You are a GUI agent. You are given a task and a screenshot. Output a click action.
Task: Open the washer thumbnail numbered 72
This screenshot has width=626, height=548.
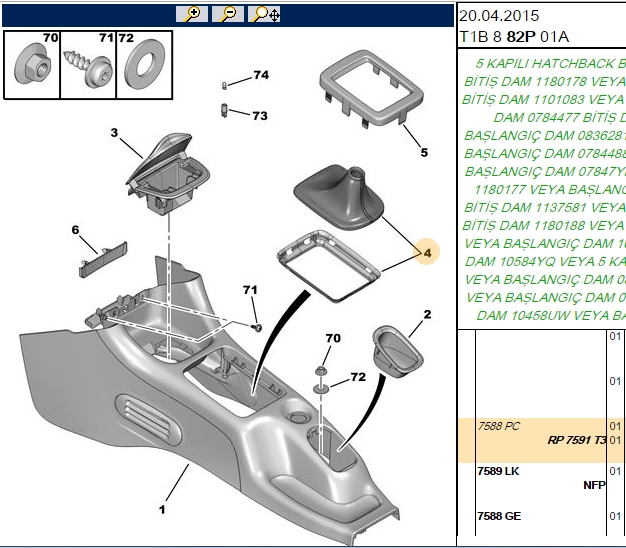144,65
